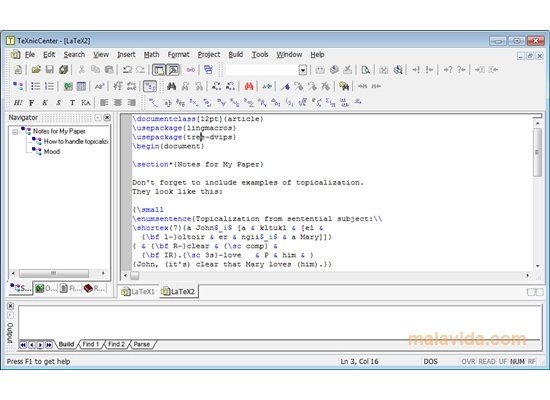Viewport: 550px width, 400px height.
Task: Switch to the LaTeX1 document tab
Action: (138, 292)
